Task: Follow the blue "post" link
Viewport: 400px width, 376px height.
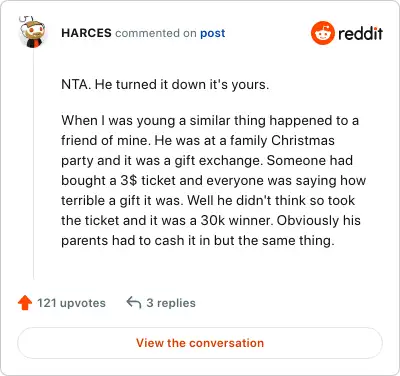Action: click(213, 33)
